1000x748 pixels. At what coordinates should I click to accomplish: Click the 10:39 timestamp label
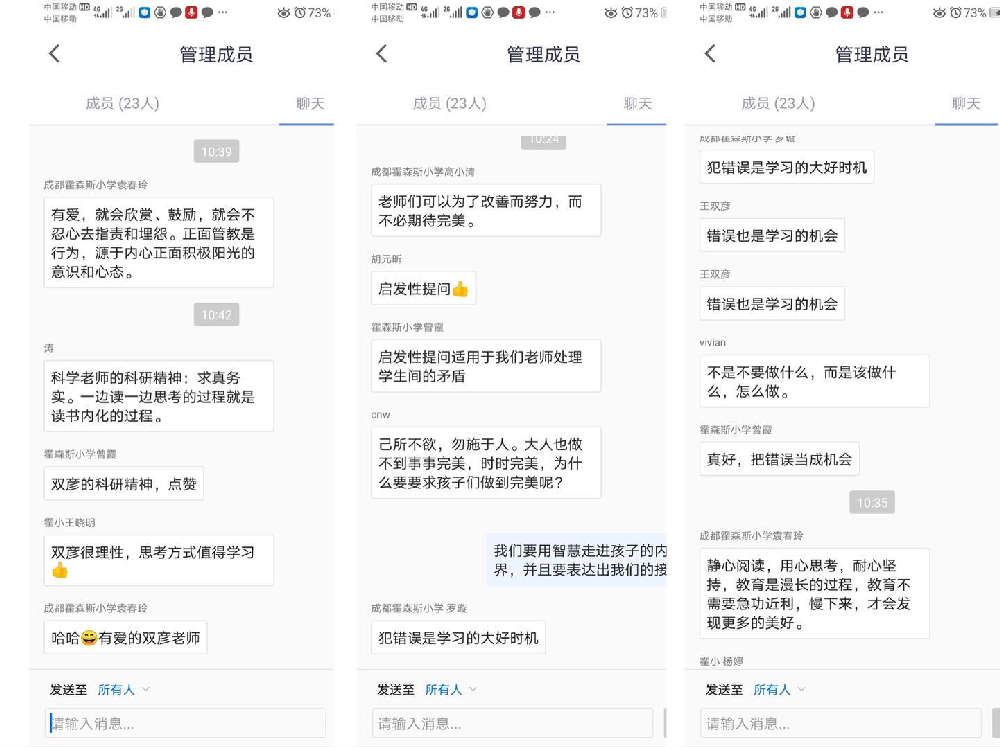click(216, 152)
